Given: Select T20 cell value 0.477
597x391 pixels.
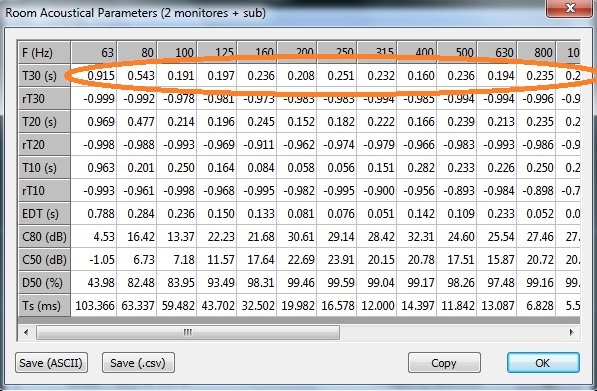Looking at the screenshot, I should coord(137,121).
